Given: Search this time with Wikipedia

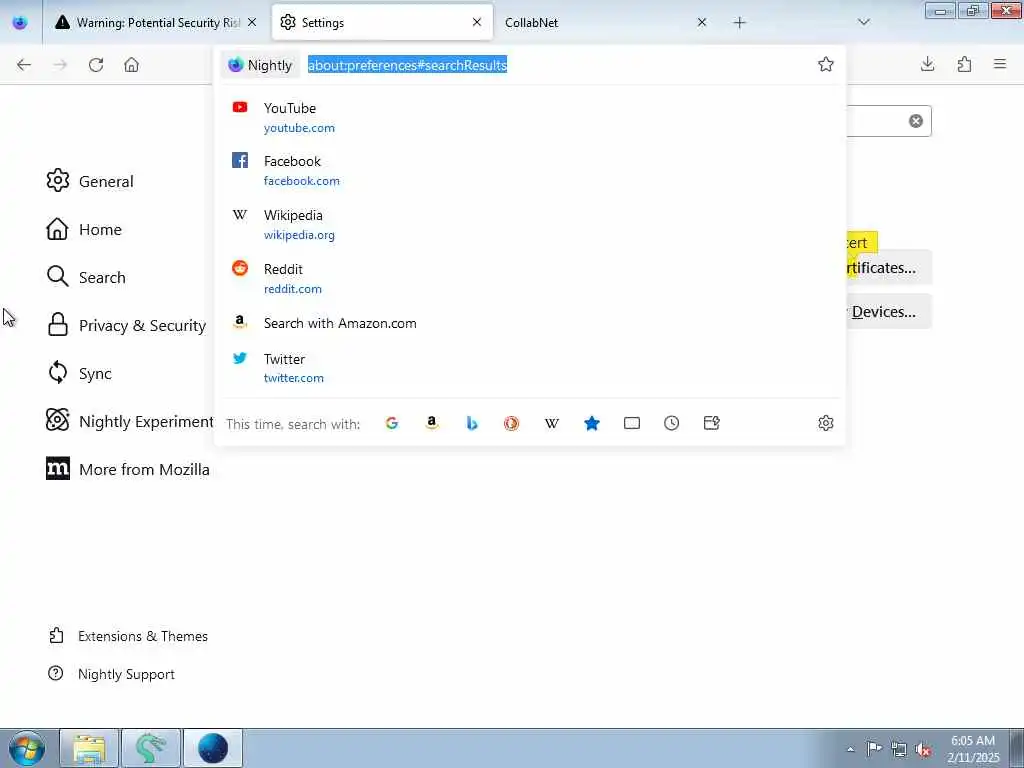Looking at the screenshot, I should [x=552, y=423].
